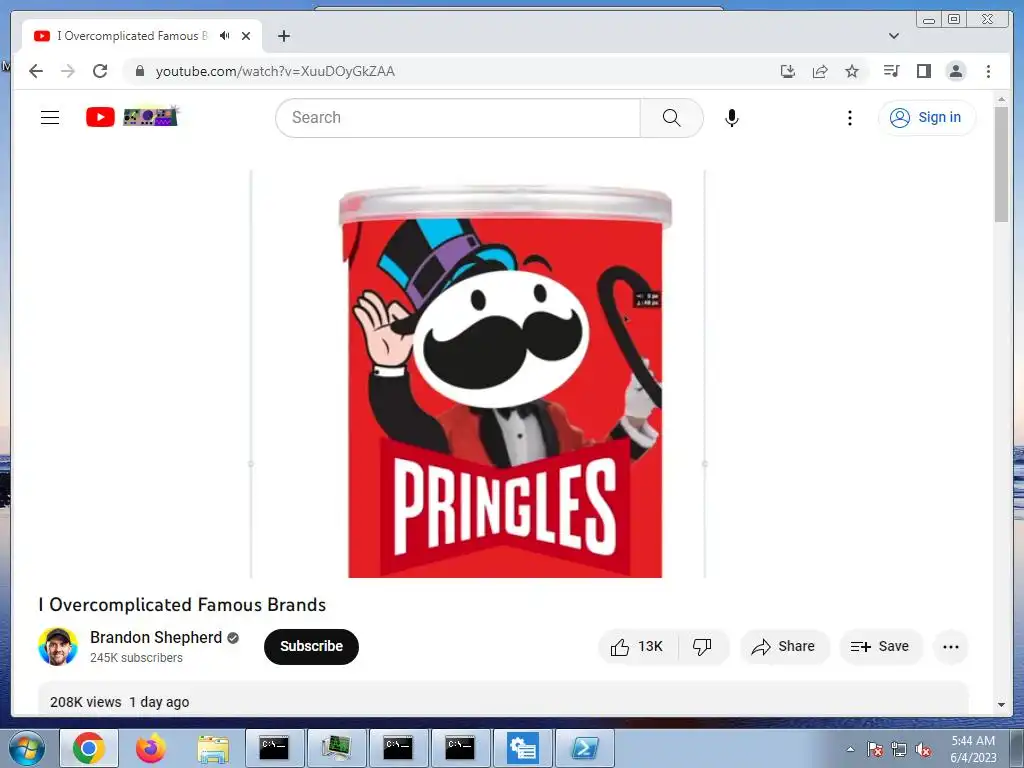The image size is (1024, 768).
Task: Click the page scrollbar thumb
Action: (1001, 164)
